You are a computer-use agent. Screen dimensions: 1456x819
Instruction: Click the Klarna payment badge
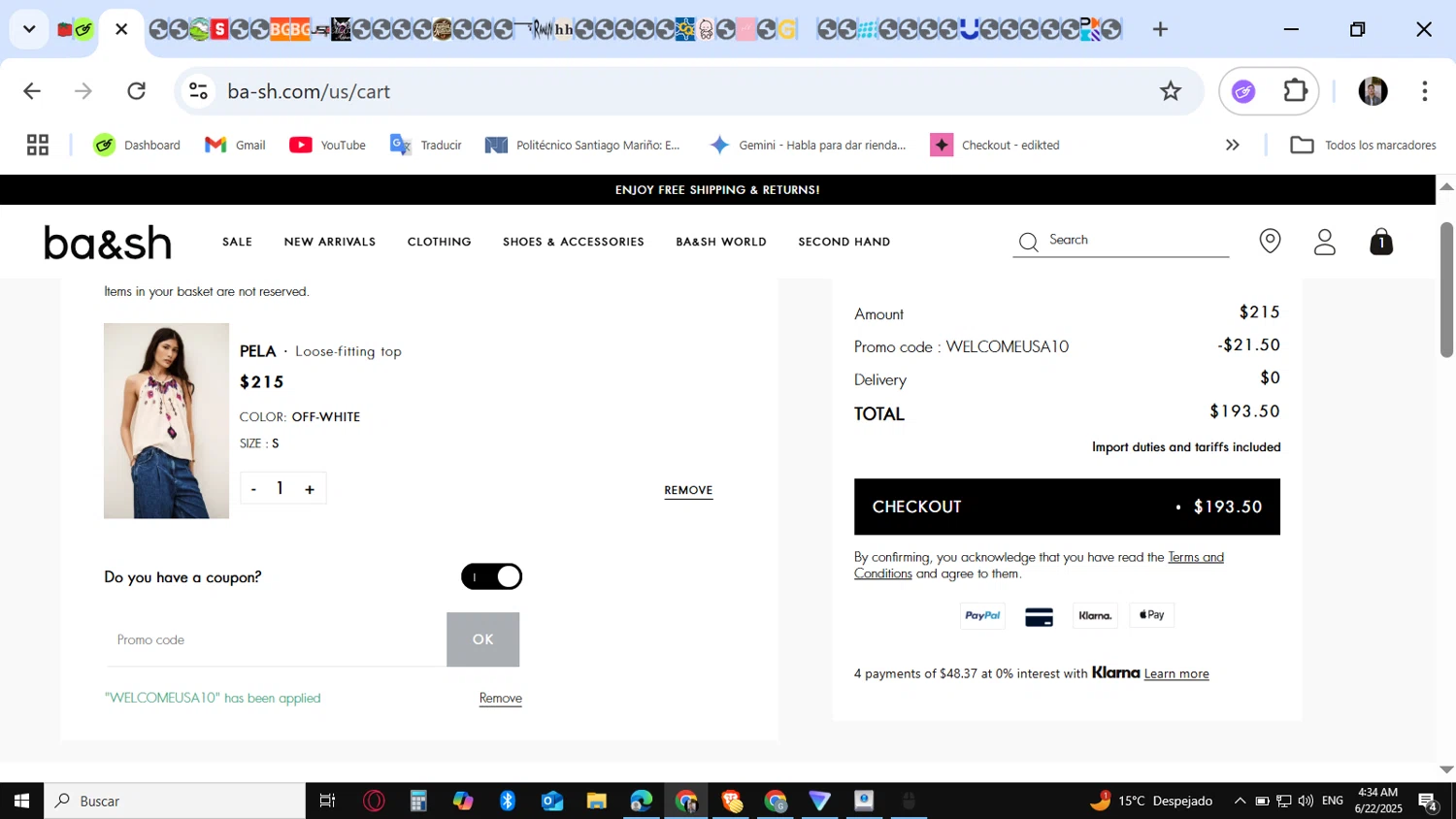1095,615
